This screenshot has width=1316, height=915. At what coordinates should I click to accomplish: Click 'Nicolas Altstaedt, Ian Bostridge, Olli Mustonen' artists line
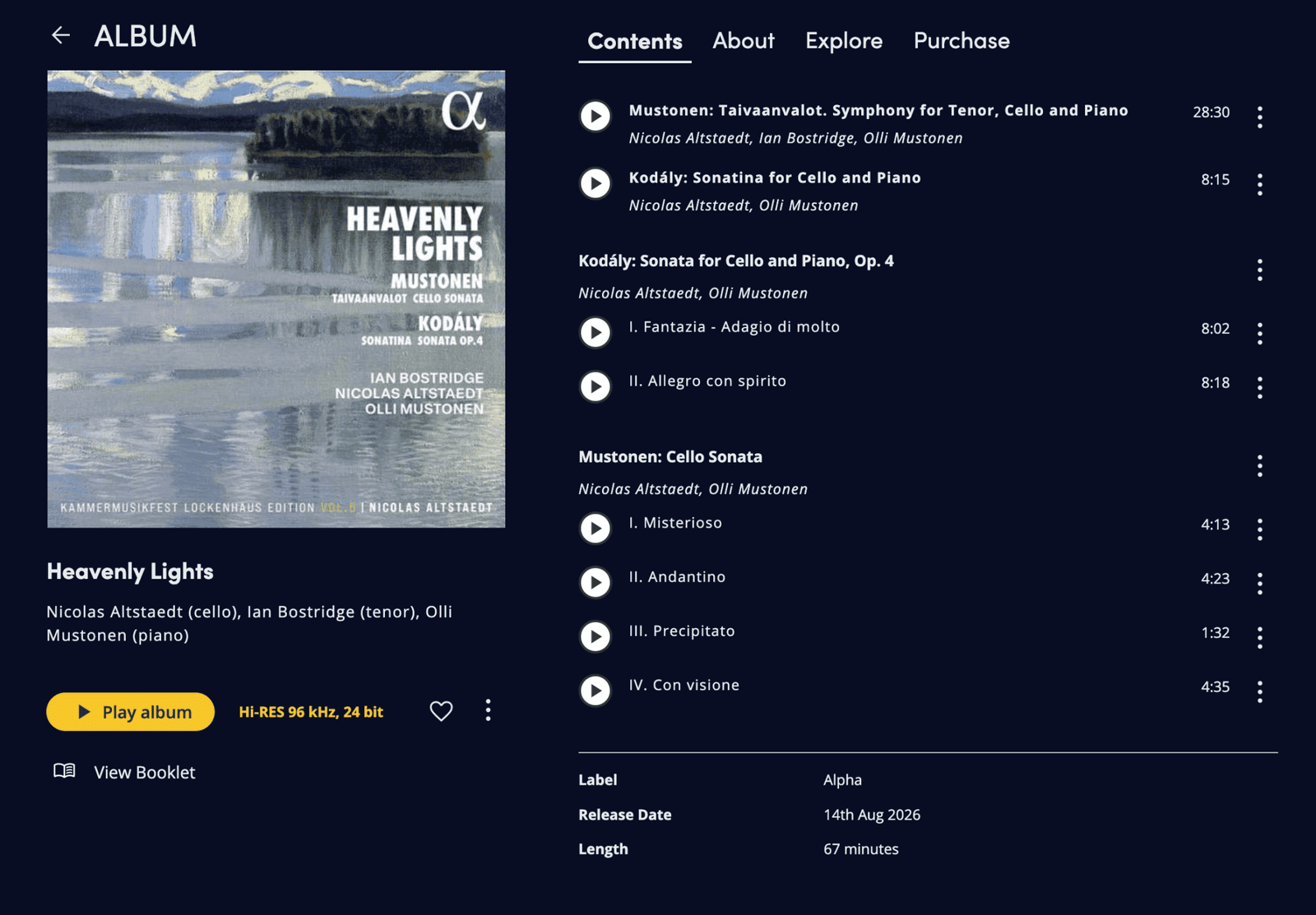[795, 138]
